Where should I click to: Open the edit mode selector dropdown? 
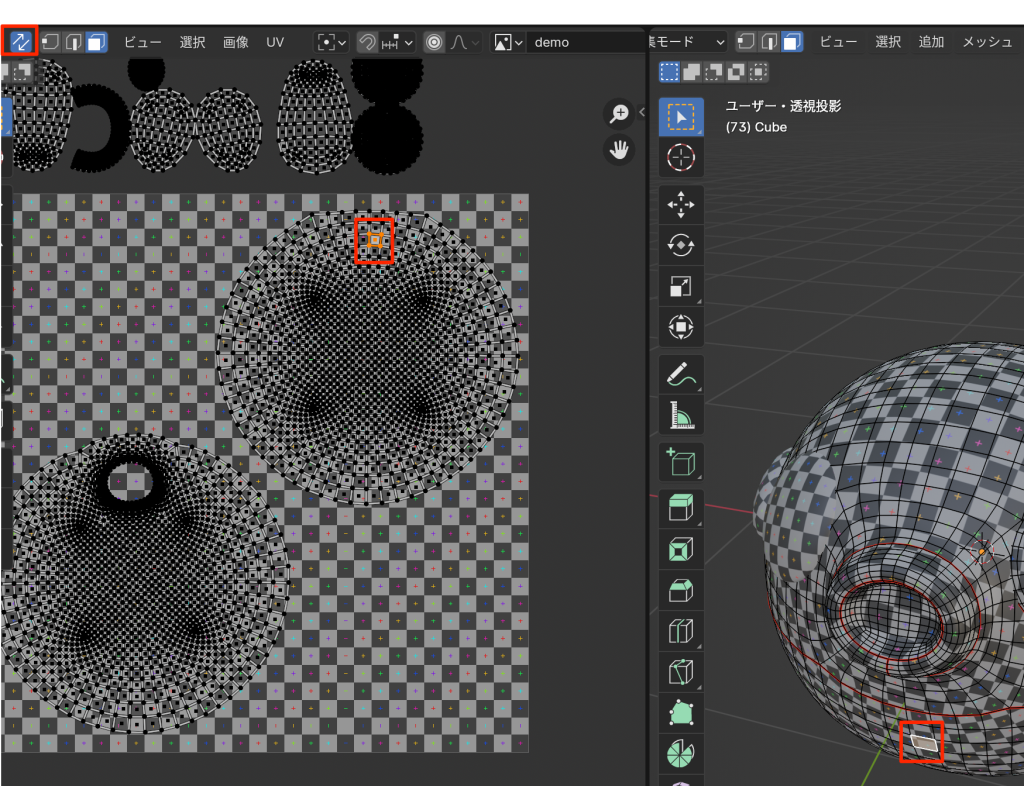pyautogui.click(x=690, y=42)
